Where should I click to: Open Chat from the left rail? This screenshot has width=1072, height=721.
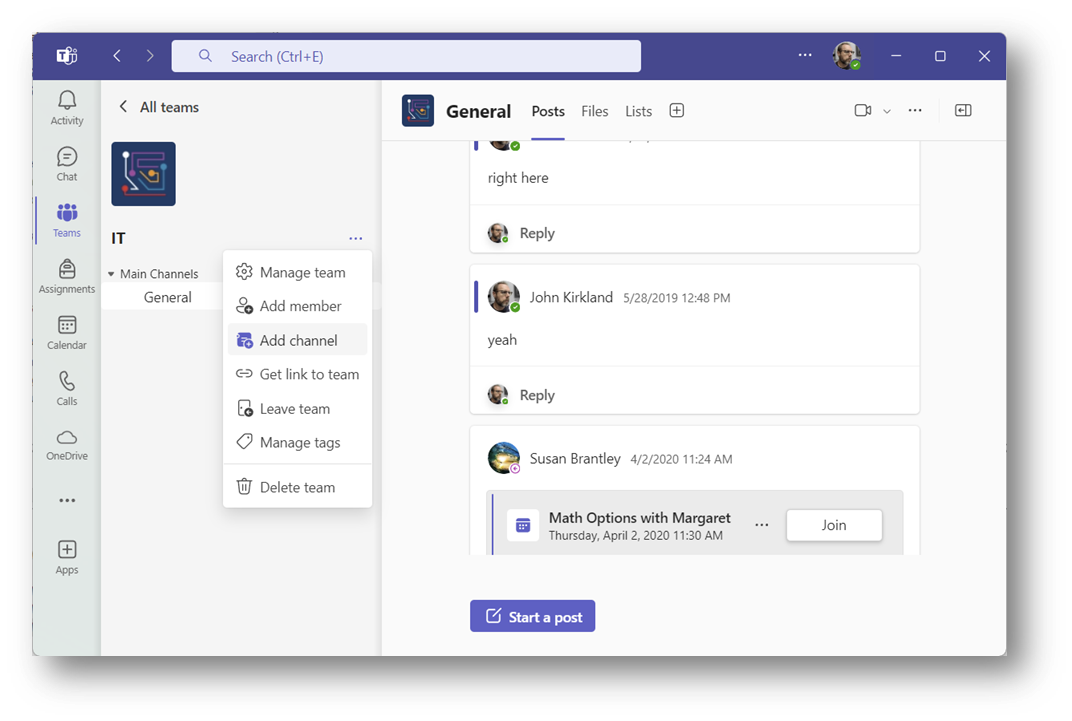tap(67, 164)
